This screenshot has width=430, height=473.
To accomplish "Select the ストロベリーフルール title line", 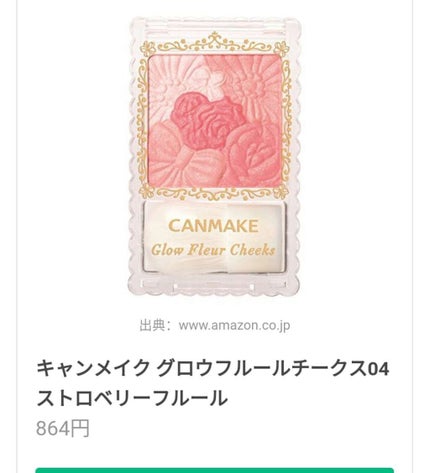I will pos(132,398).
